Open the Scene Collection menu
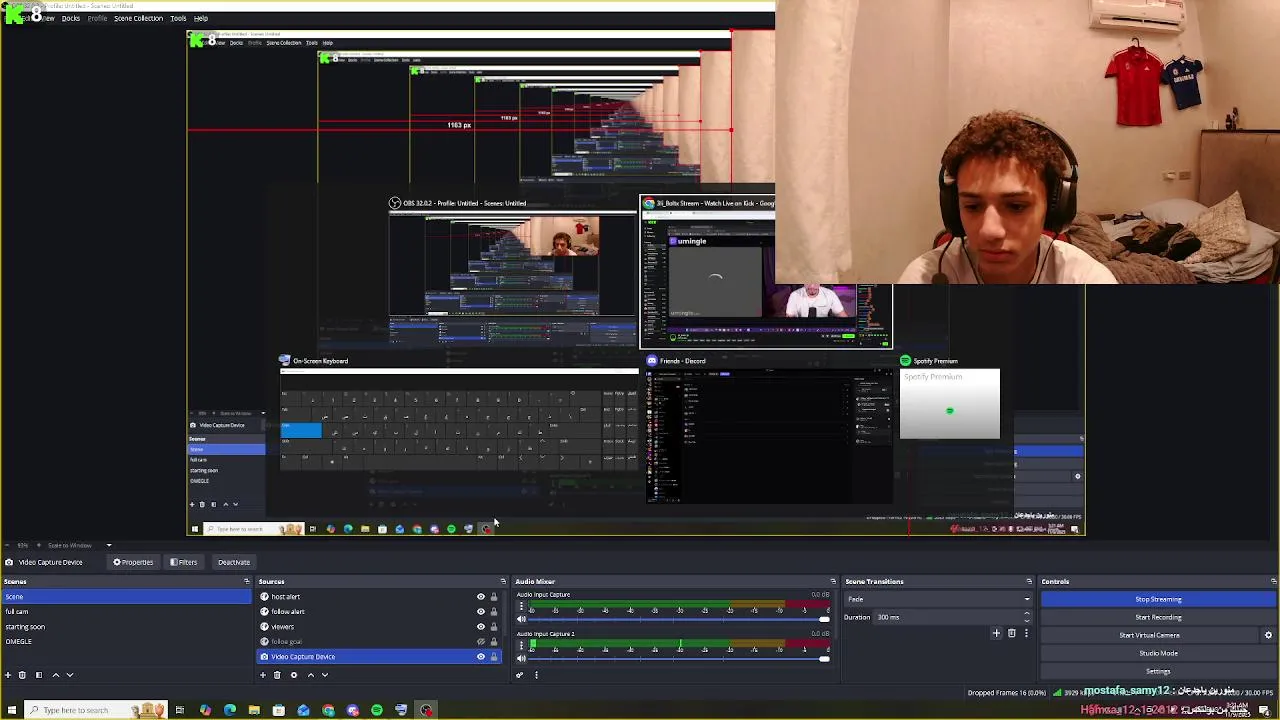This screenshot has height=720, width=1280. tap(138, 18)
